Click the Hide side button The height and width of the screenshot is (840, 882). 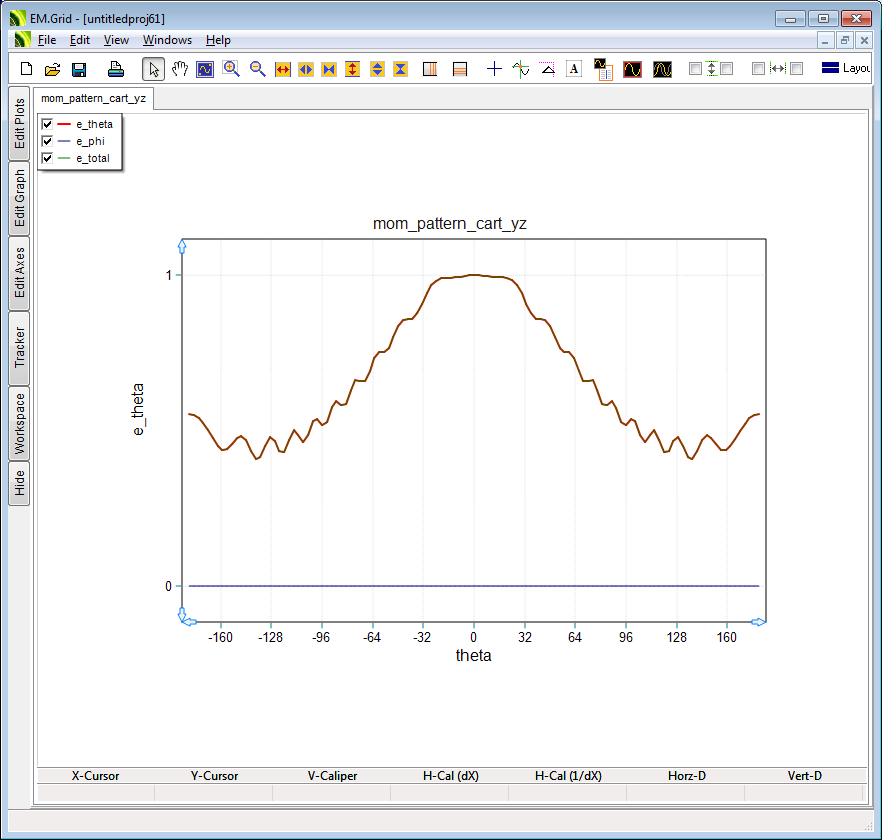pos(19,483)
